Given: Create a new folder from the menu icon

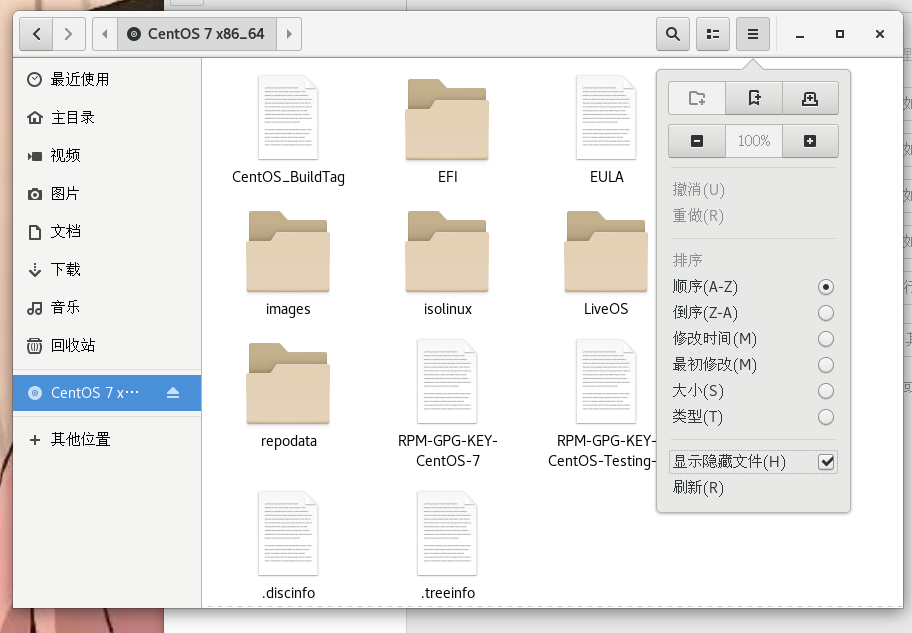Looking at the screenshot, I should click(696, 98).
